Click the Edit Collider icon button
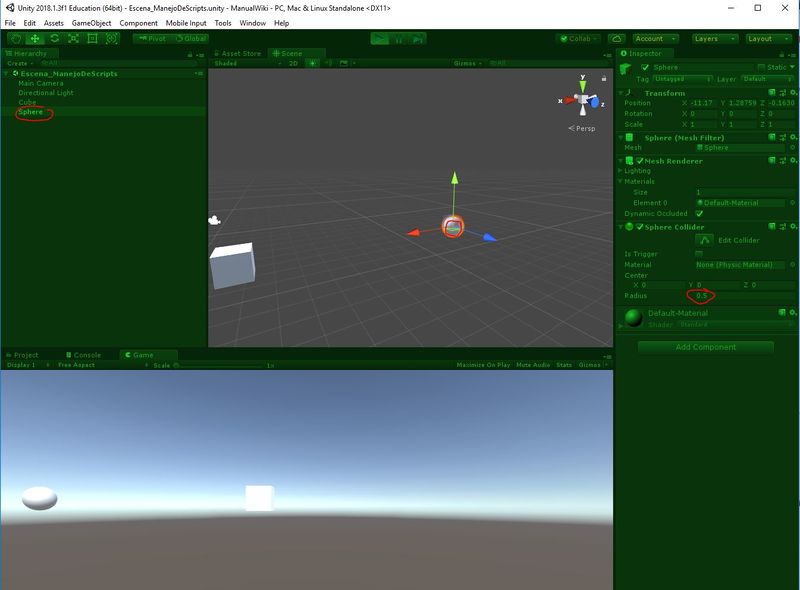Image resolution: width=800 pixels, height=590 pixels. (704, 240)
